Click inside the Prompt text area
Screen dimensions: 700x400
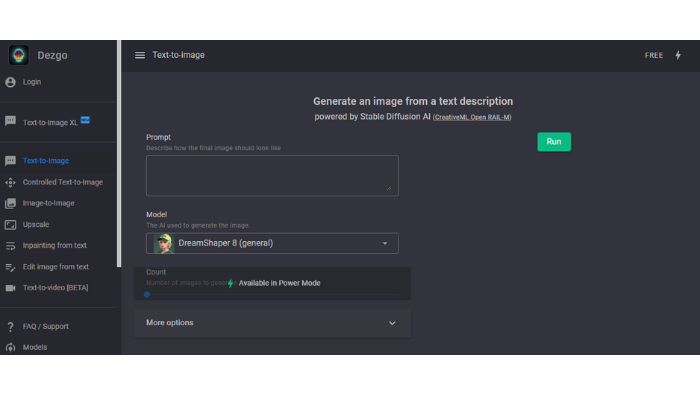(x=272, y=176)
